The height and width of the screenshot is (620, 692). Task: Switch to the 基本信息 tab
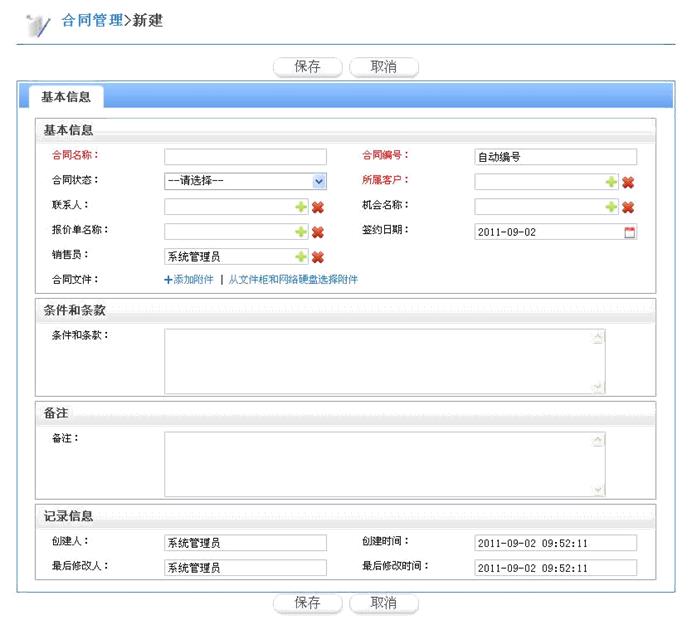click(x=66, y=97)
